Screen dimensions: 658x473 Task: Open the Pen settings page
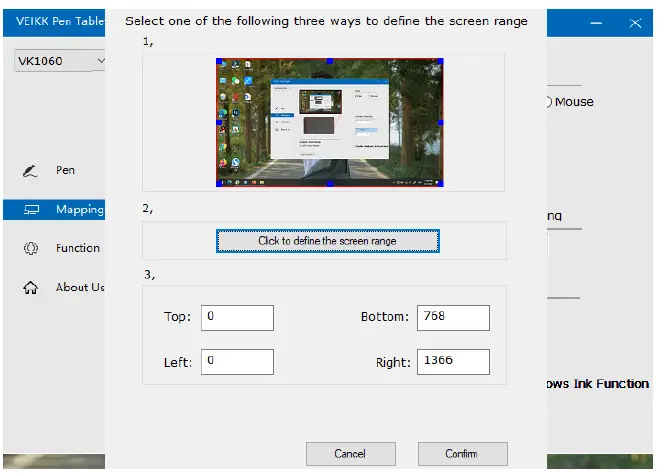pyautogui.click(x=65, y=170)
